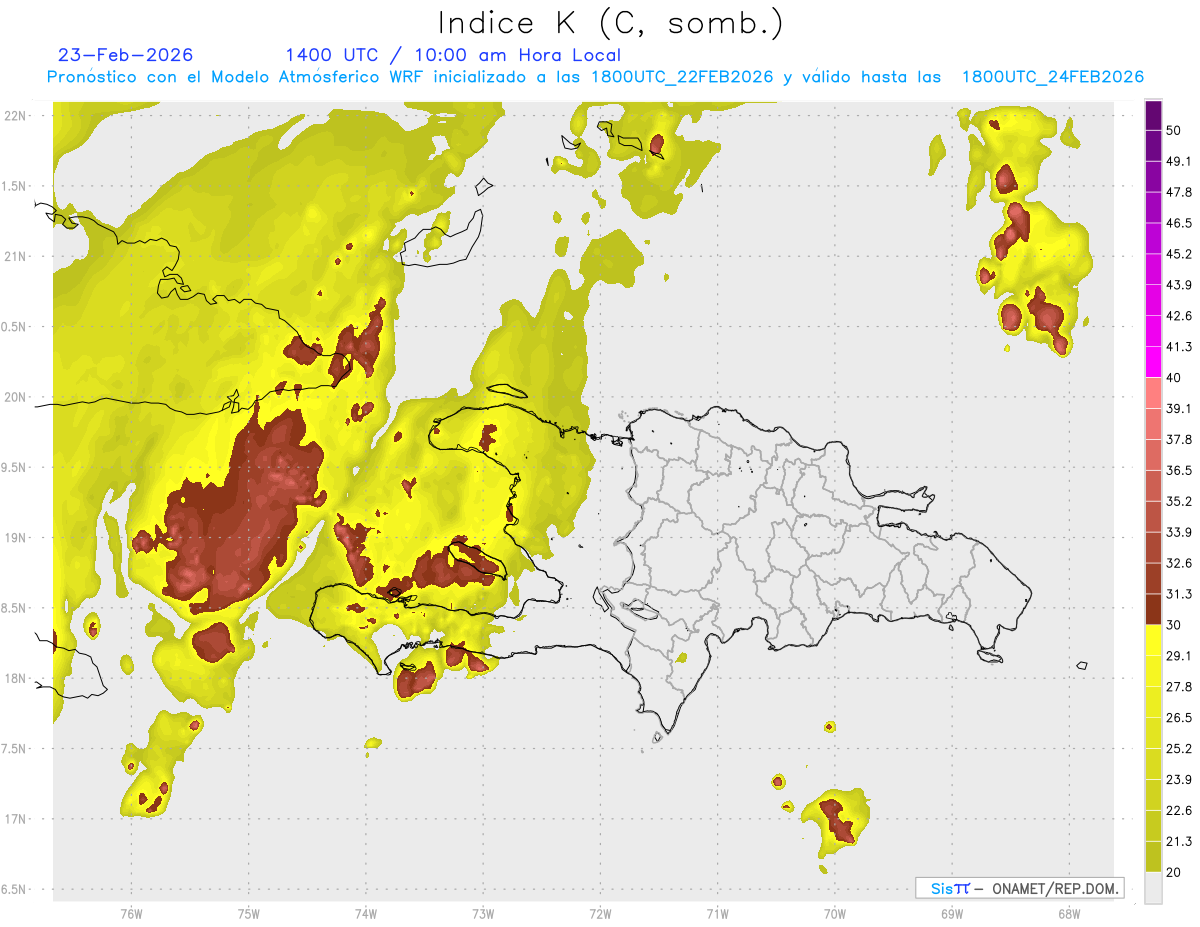Click the '22N' latitude label
Viewport: 1200px width, 927px height.
tap(14, 116)
